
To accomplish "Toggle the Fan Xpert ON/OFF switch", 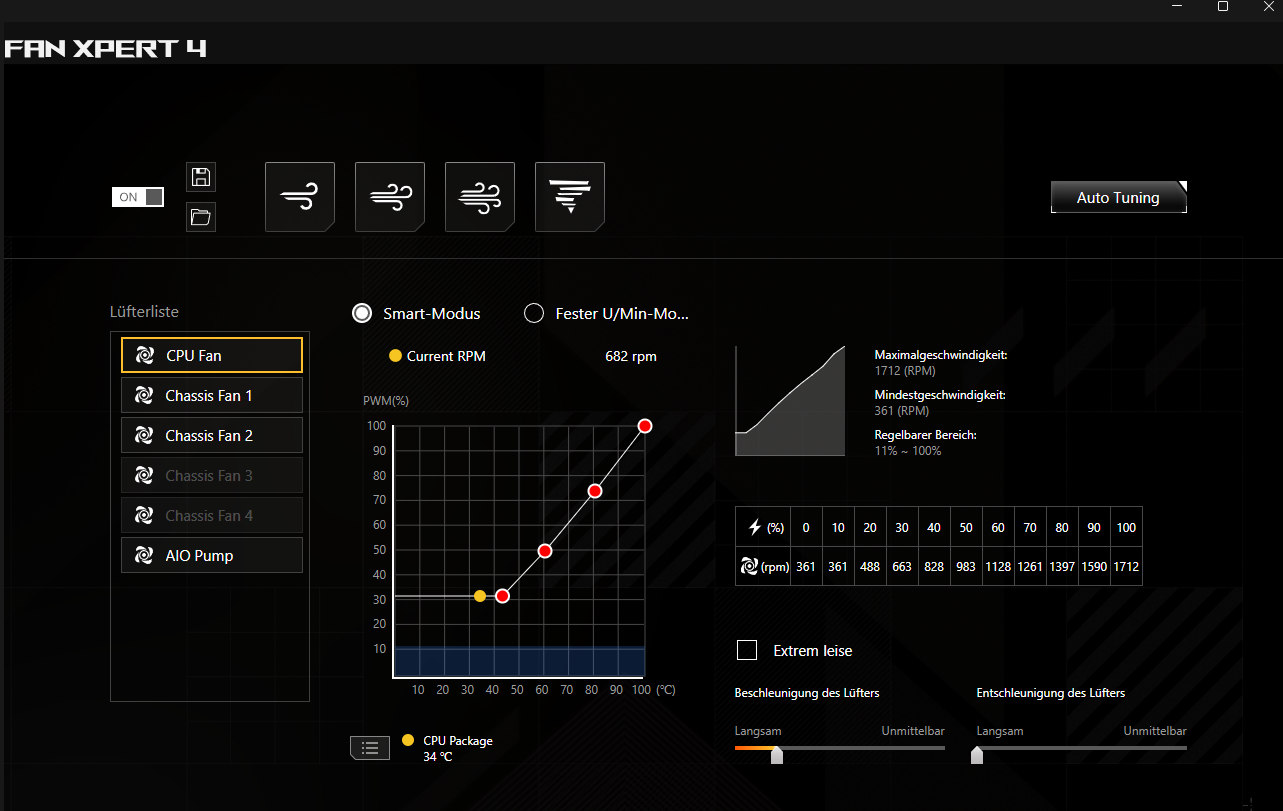I will 137,196.
